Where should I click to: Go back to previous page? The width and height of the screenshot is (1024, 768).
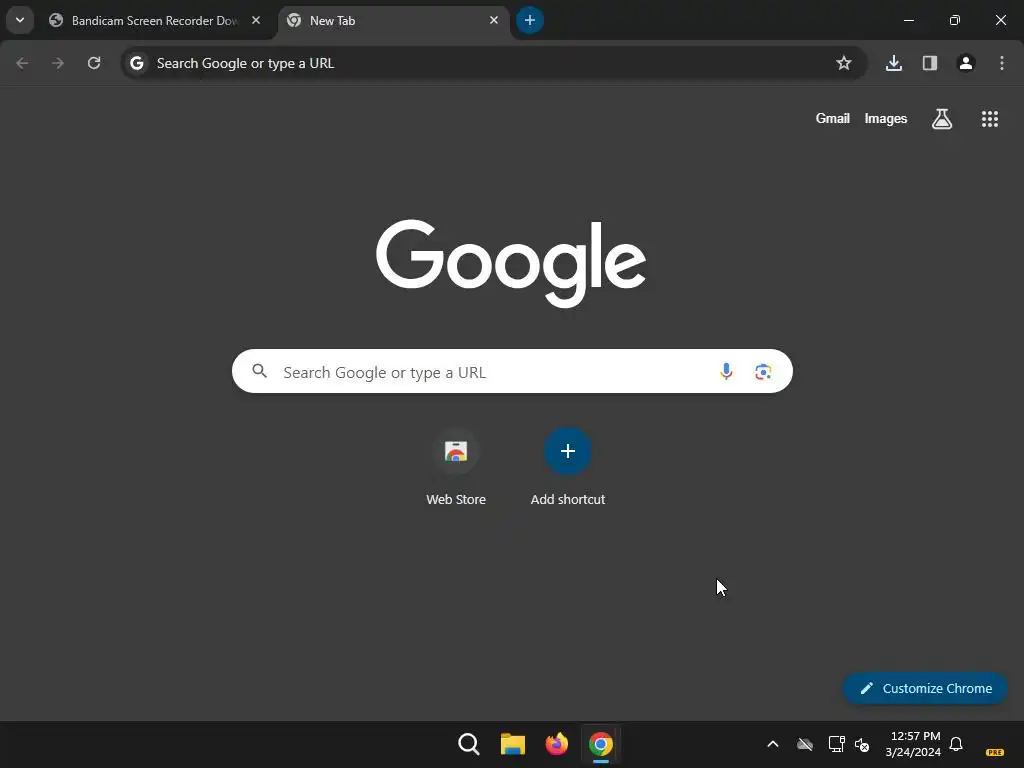(22, 63)
